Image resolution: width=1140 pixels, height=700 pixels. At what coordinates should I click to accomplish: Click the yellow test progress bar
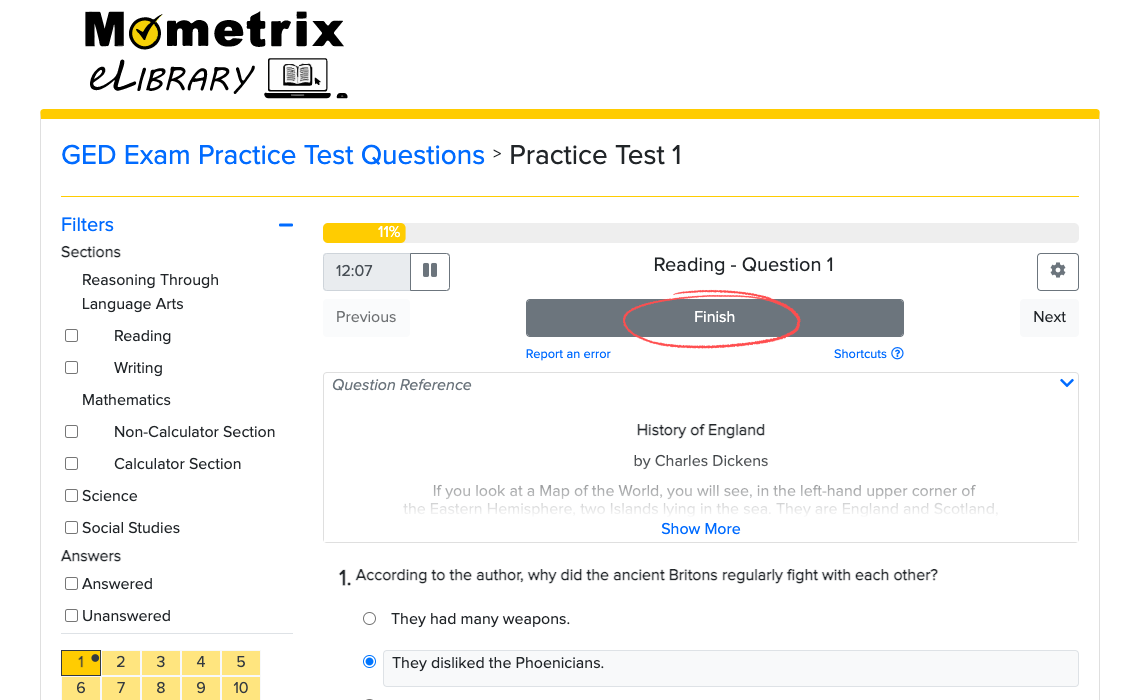tap(363, 233)
